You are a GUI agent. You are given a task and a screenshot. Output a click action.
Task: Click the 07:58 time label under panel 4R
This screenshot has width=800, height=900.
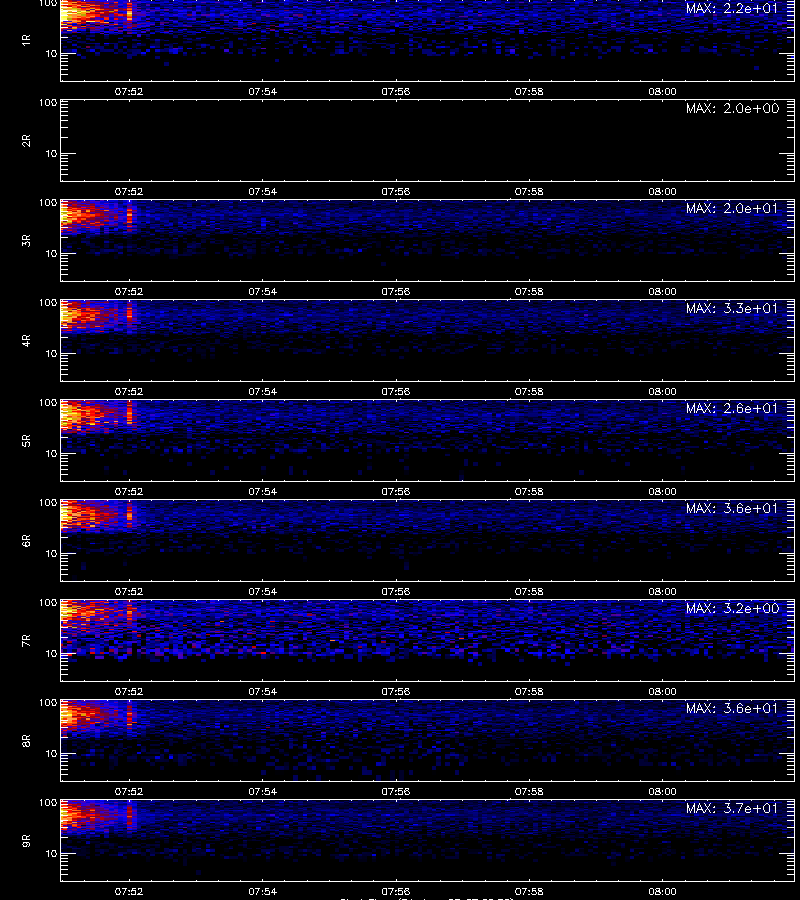point(529,391)
